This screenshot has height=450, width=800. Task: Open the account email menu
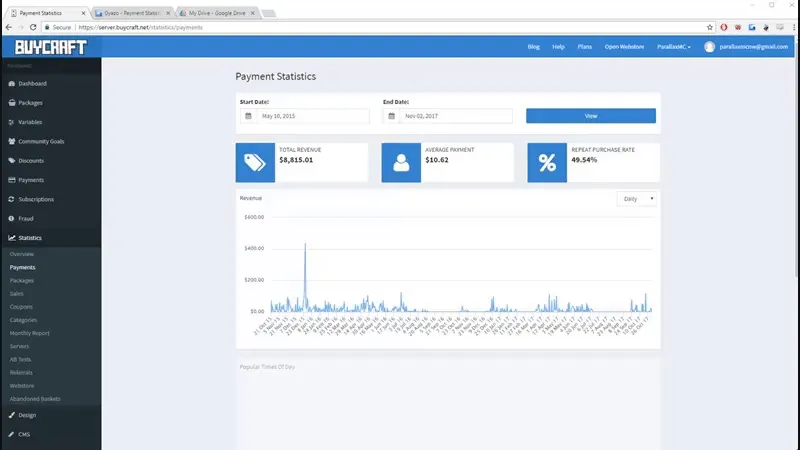753,47
